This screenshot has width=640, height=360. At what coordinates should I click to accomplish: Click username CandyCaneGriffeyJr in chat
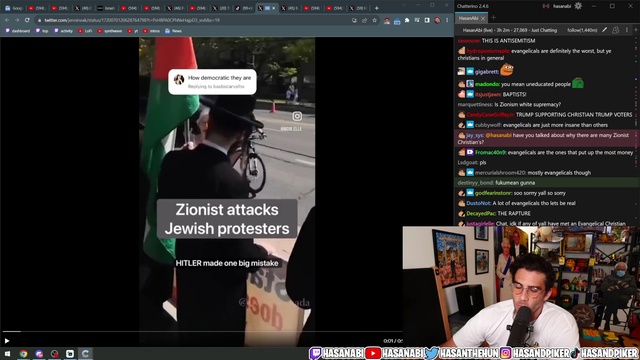tap(490, 115)
